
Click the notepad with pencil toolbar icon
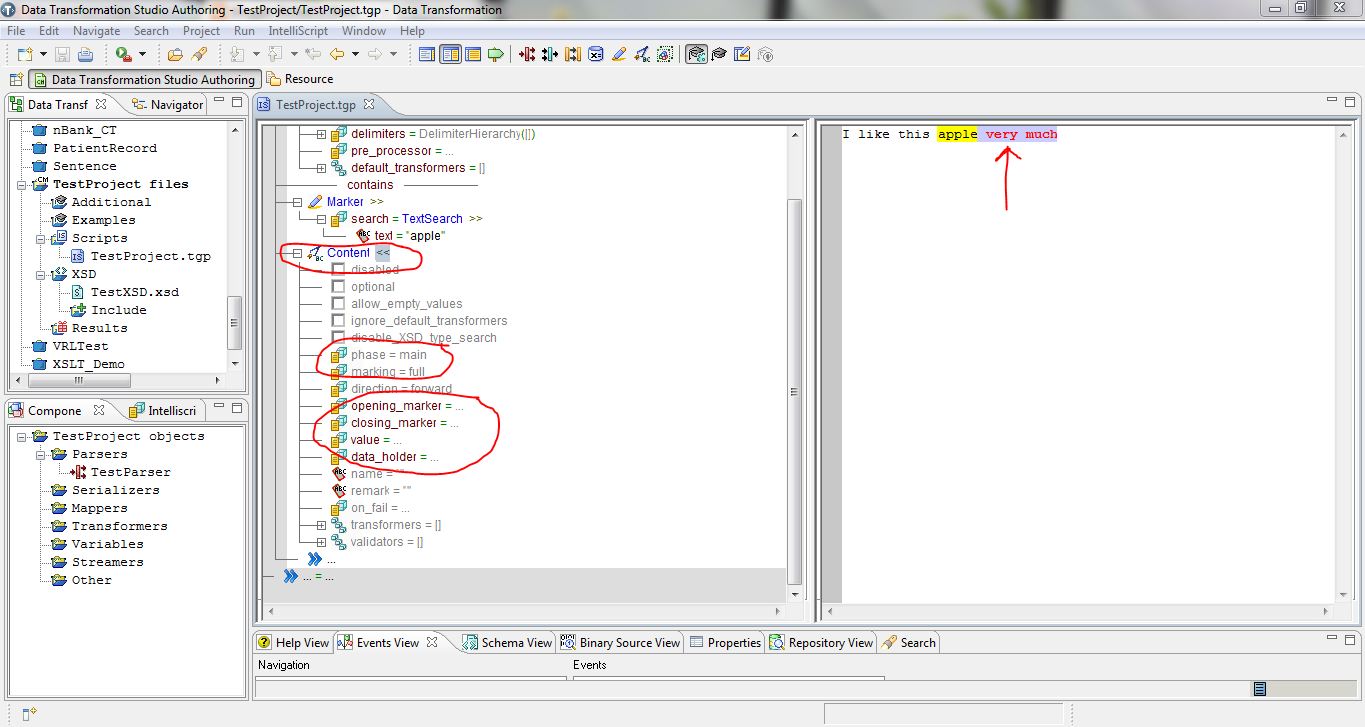click(742, 54)
